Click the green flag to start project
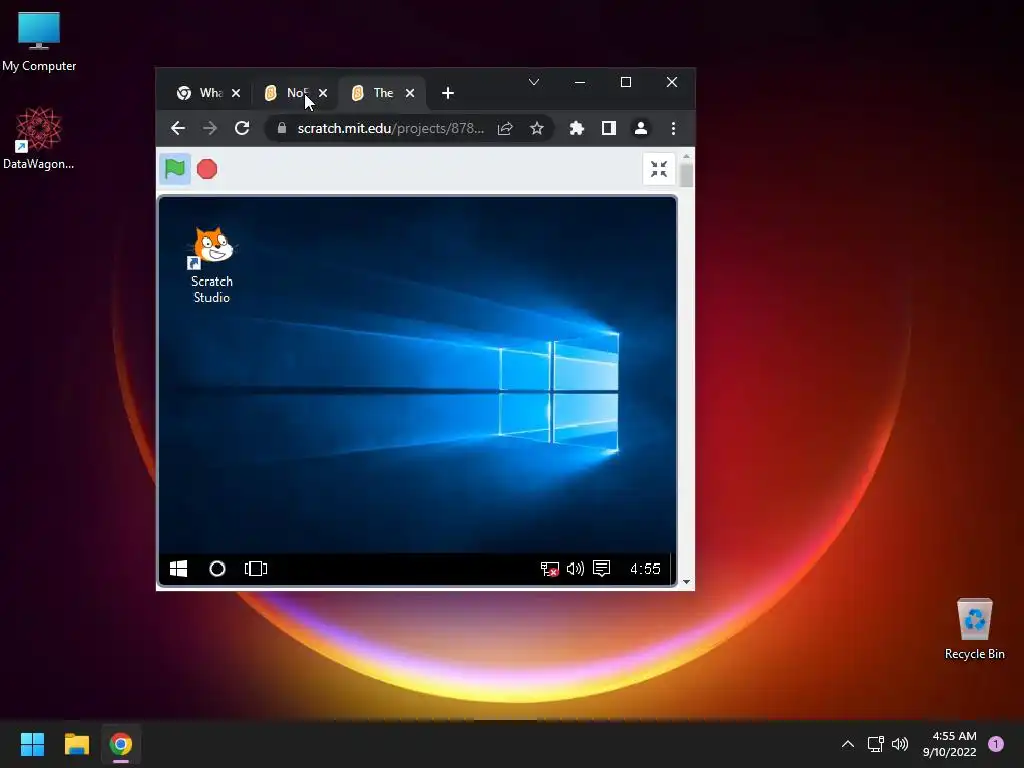 pyautogui.click(x=175, y=169)
